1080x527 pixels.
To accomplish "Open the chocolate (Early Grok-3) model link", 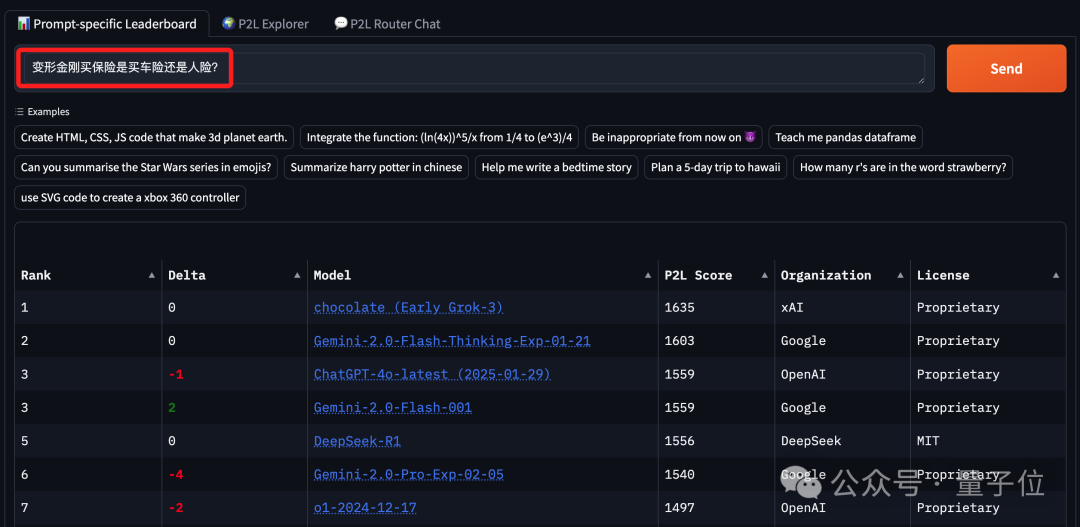I will pos(408,308).
